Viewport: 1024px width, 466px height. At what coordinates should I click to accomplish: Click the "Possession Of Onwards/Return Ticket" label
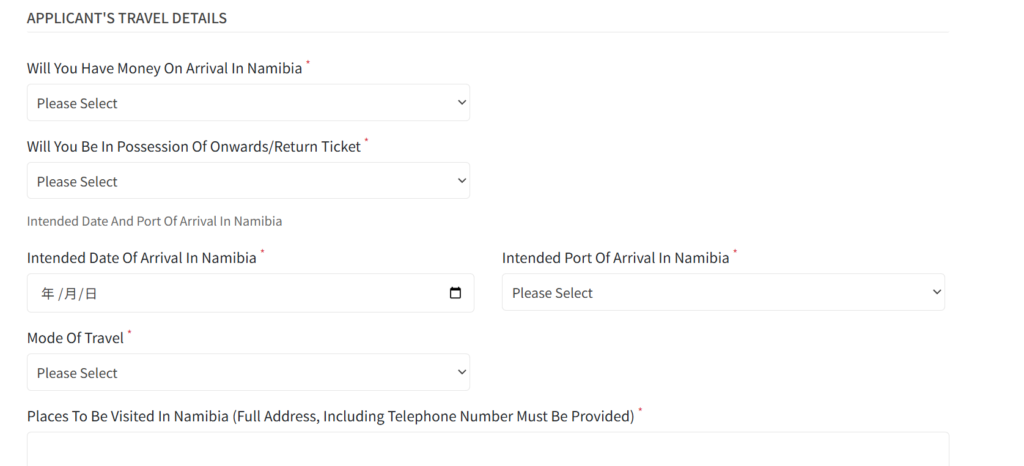(x=193, y=147)
